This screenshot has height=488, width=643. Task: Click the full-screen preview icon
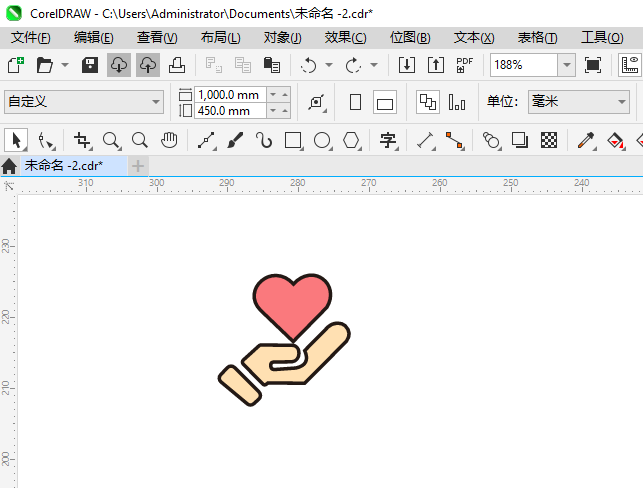(x=593, y=65)
